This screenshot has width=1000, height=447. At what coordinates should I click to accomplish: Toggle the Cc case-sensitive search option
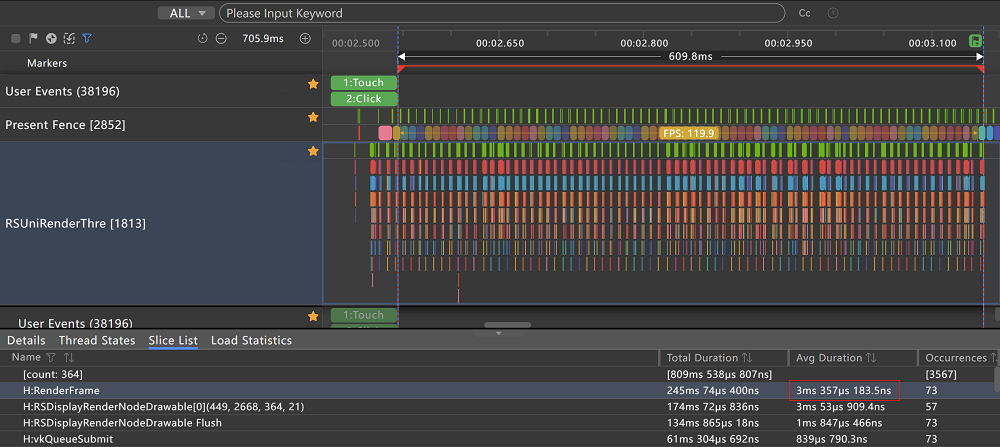click(x=805, y=13)
